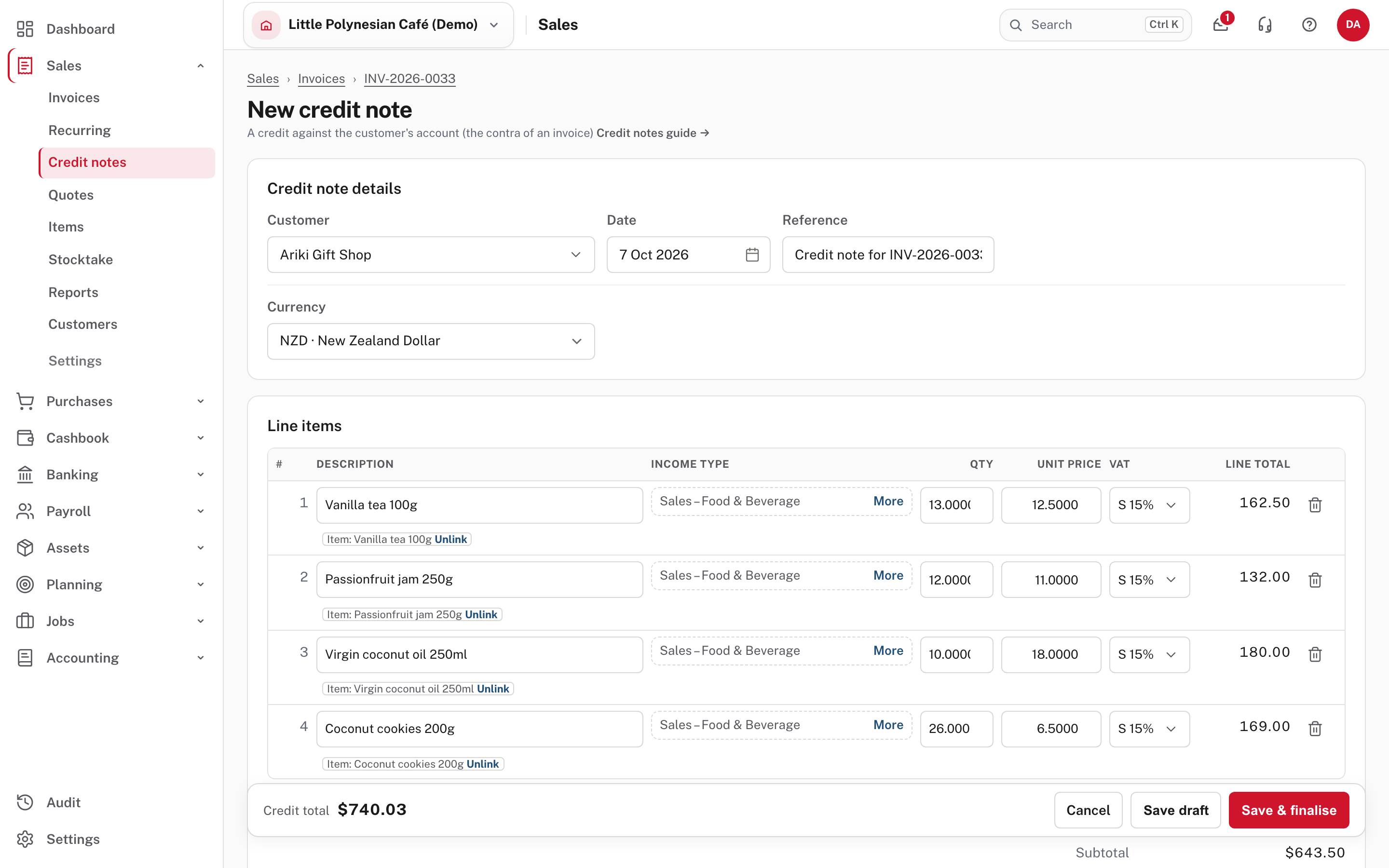Screen dimensions: 1389x868
Task: Click the Banking building icon
Action: click(25, 475)
